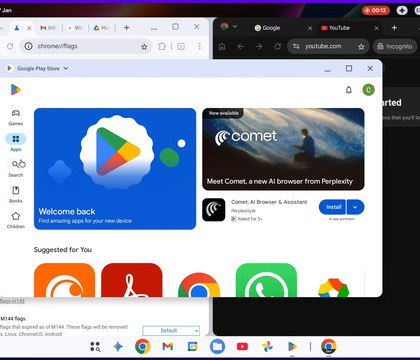Go back in Incognito window

(241, 47)
